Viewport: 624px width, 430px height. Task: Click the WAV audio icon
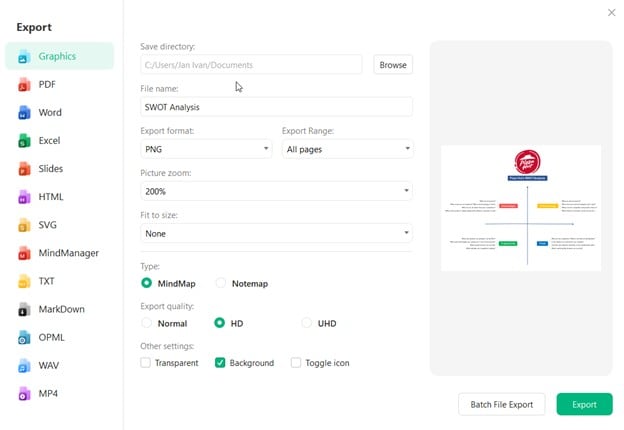(23, 365)
